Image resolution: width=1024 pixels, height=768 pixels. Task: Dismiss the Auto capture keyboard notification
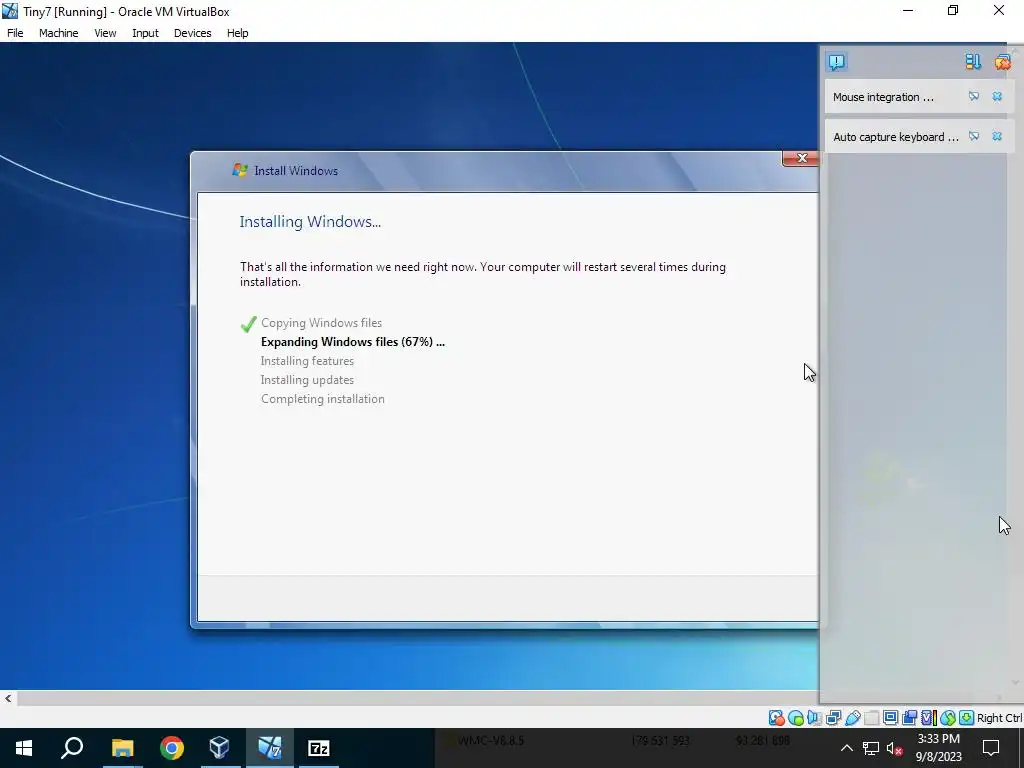(x=997, y=136)
